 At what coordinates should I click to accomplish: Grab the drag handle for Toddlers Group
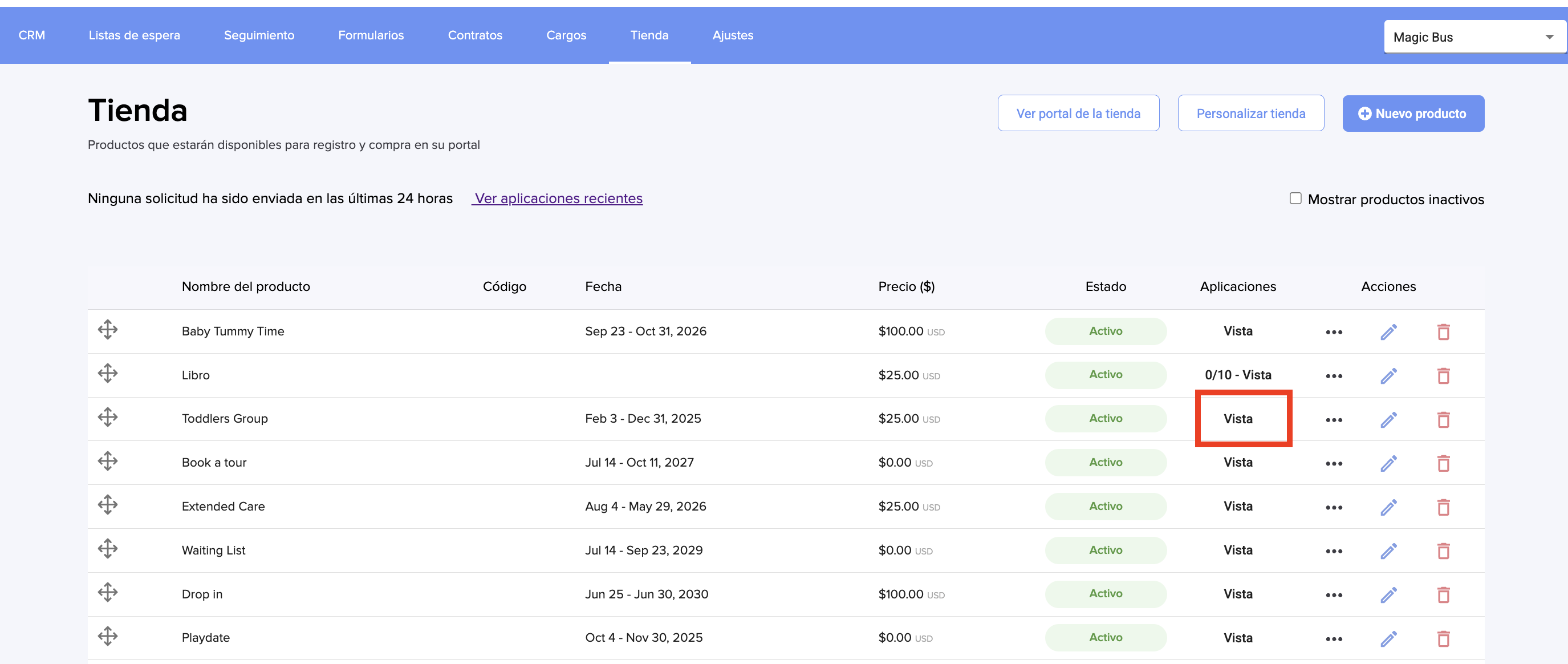point(108,418)
